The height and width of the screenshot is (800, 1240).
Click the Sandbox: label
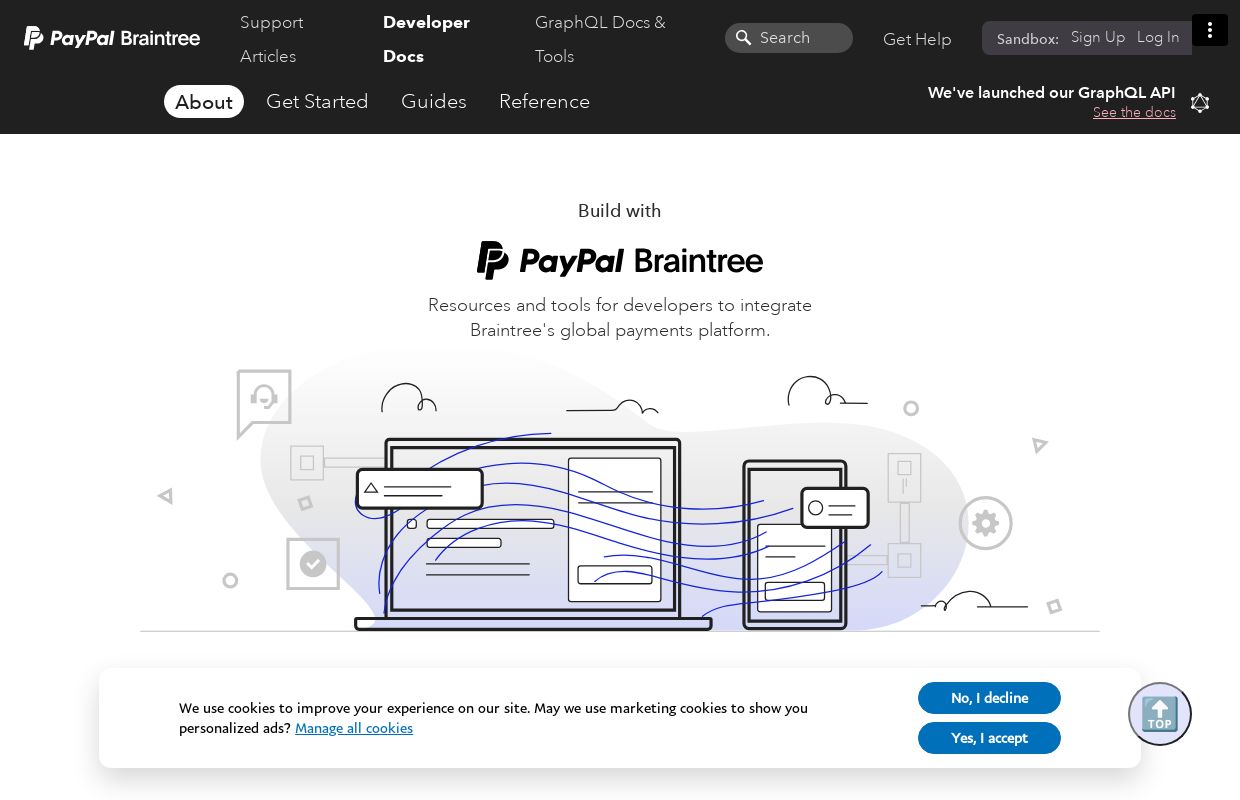click(1028, 39)
